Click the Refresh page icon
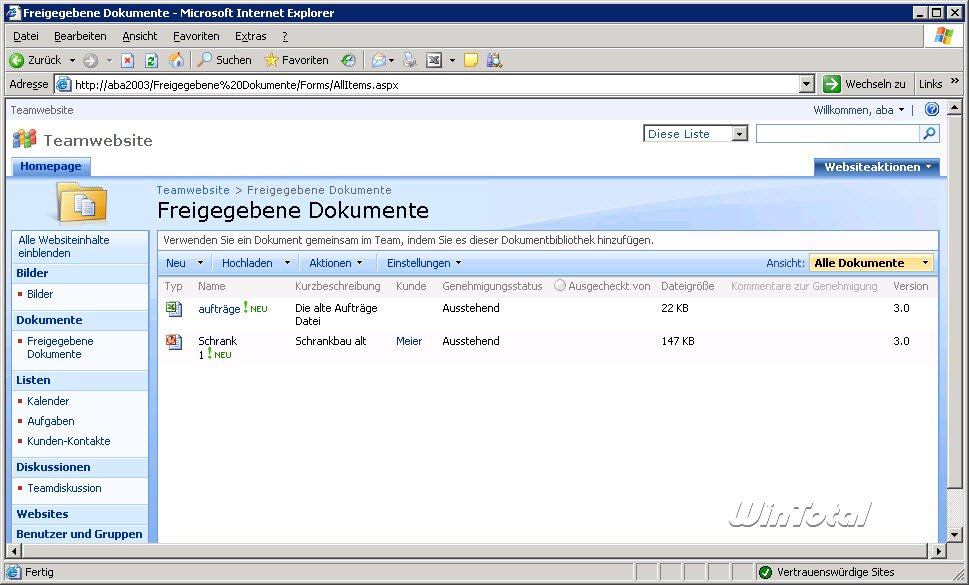Viewport: 969px width, 585px height. pos(152,60)
